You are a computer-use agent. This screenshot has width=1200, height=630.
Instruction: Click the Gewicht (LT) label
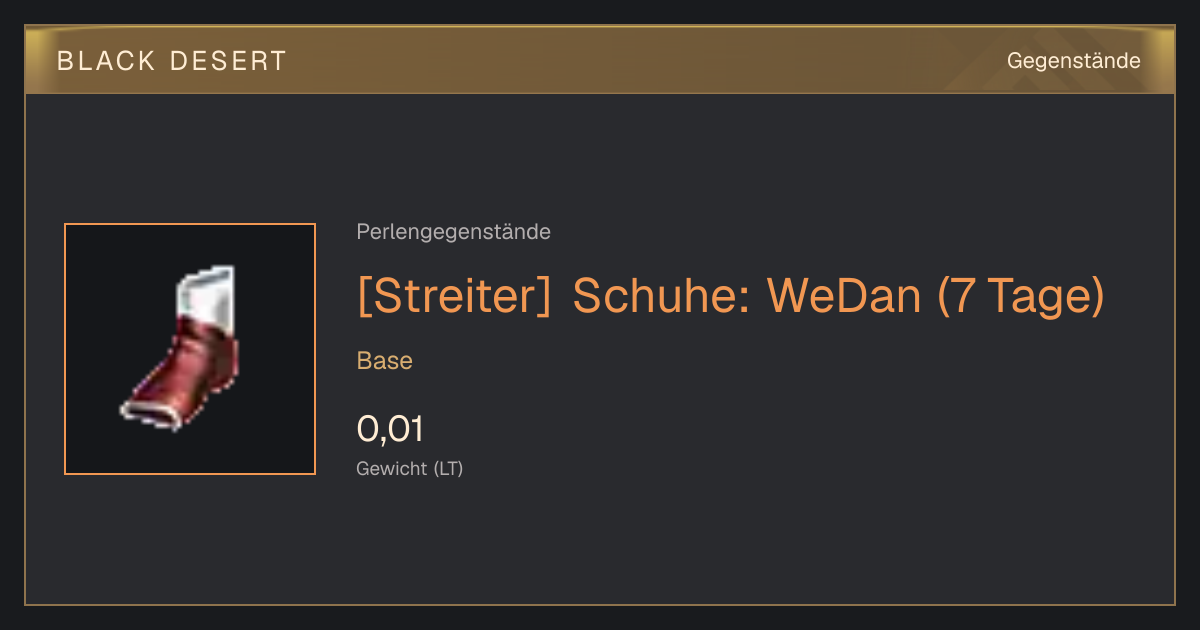coord(410,468)
